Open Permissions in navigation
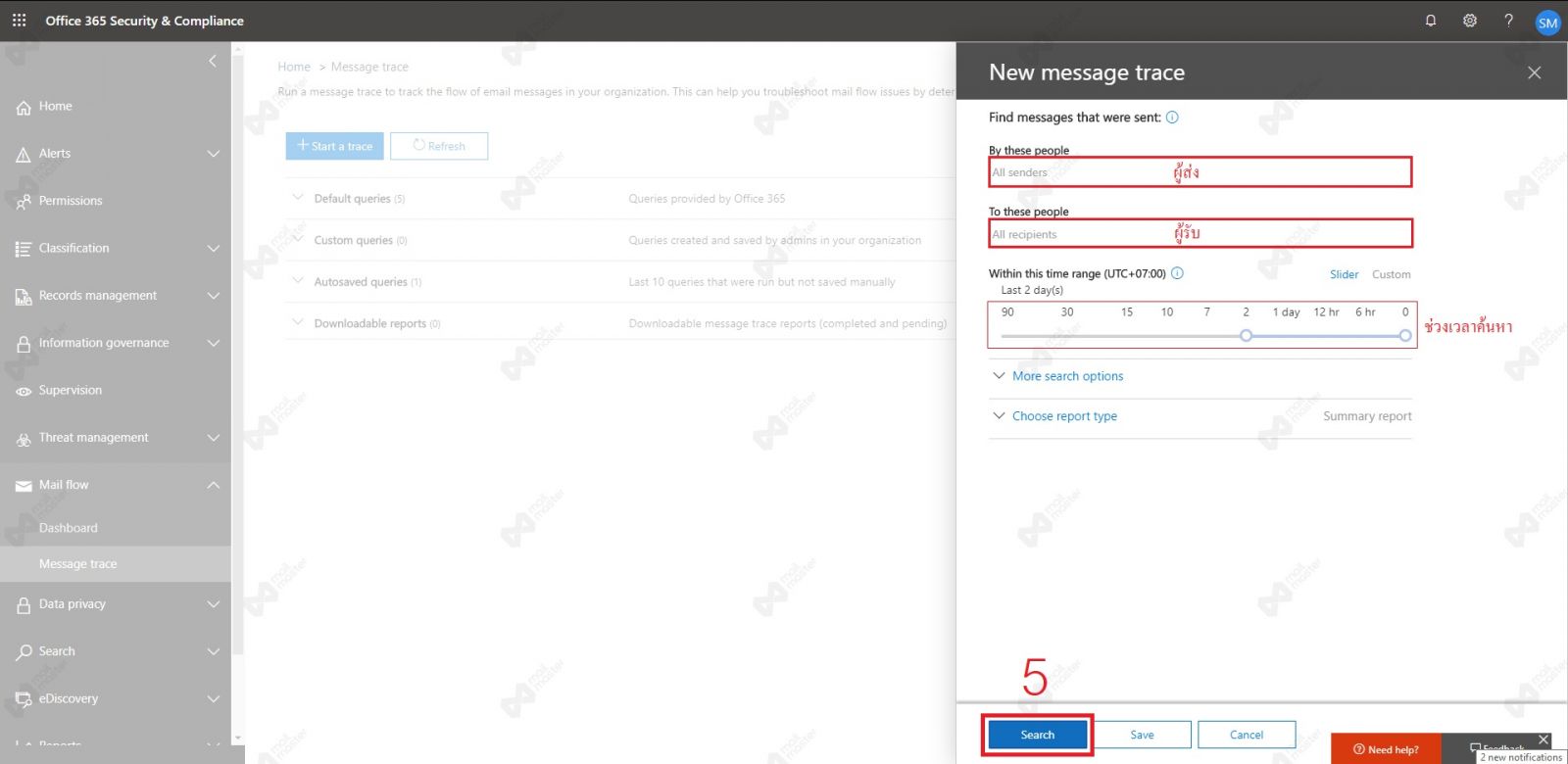The image size is (1568, 764). pyautogui.click(x=71, y=201)
